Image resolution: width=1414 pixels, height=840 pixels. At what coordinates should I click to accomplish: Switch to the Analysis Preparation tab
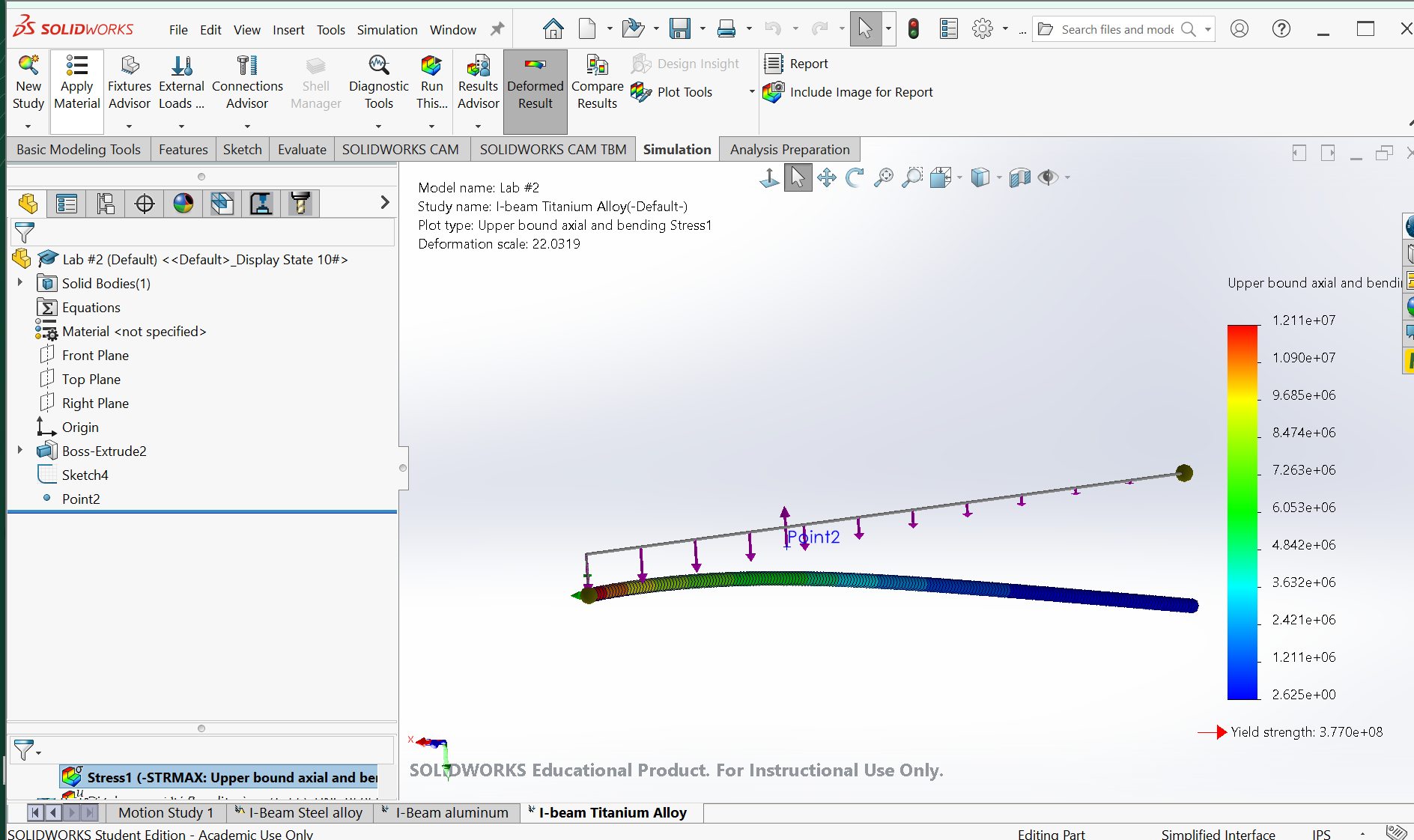789,149
